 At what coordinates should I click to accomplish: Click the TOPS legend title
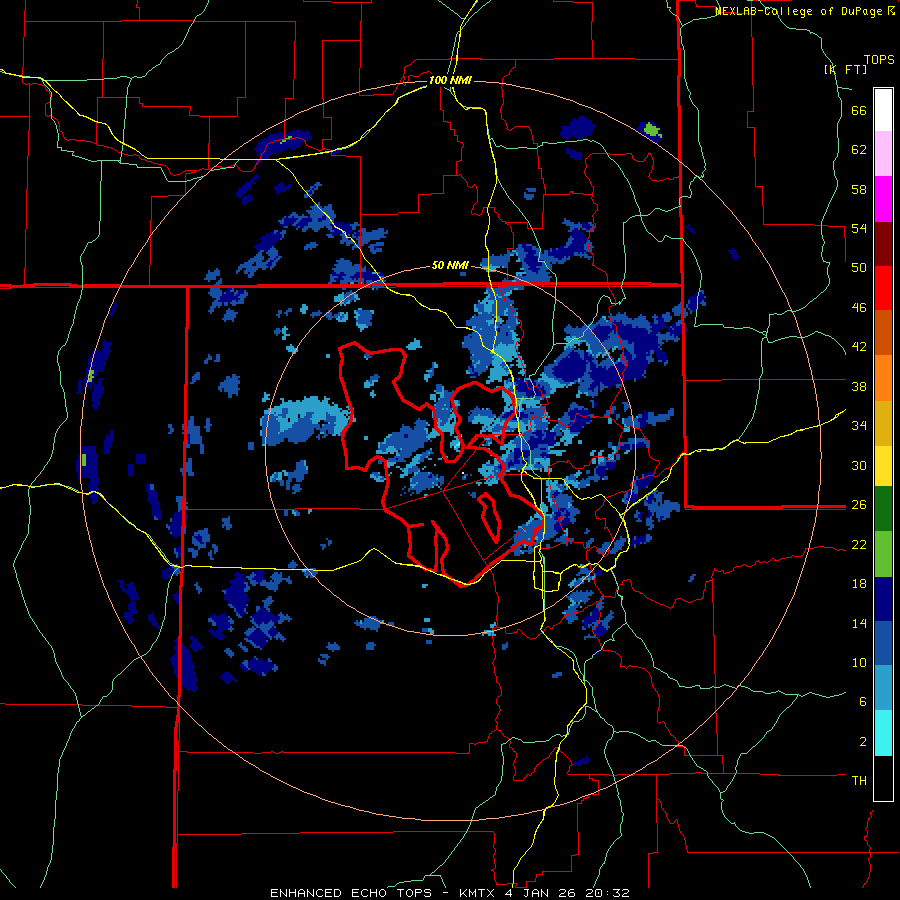coord(879,59)
